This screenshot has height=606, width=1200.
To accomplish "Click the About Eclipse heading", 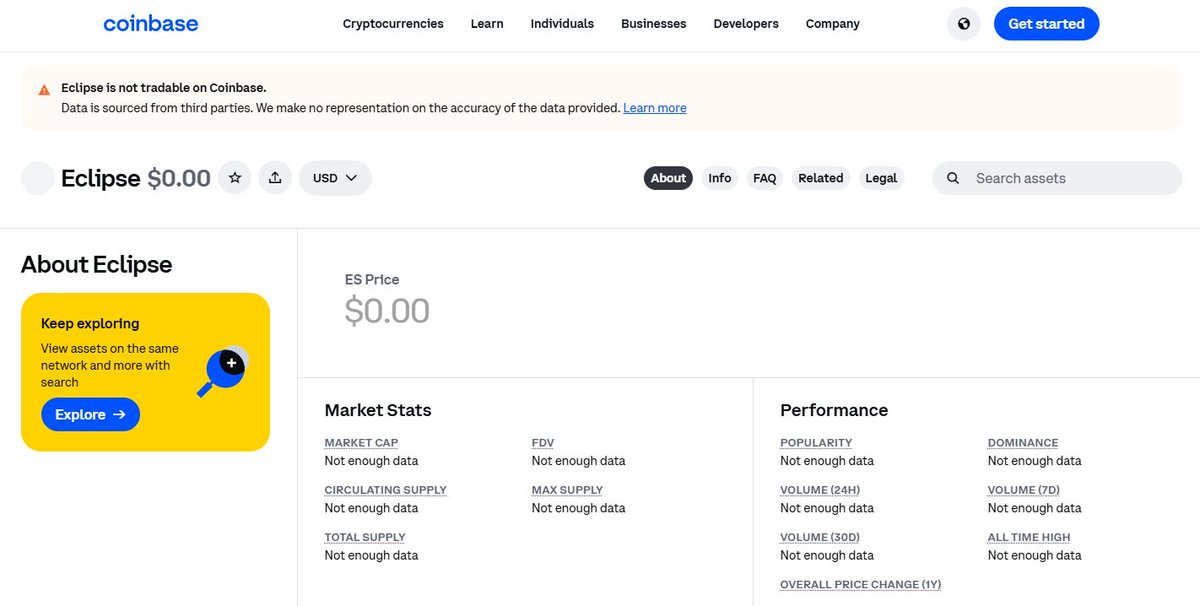I will point(97,264).
